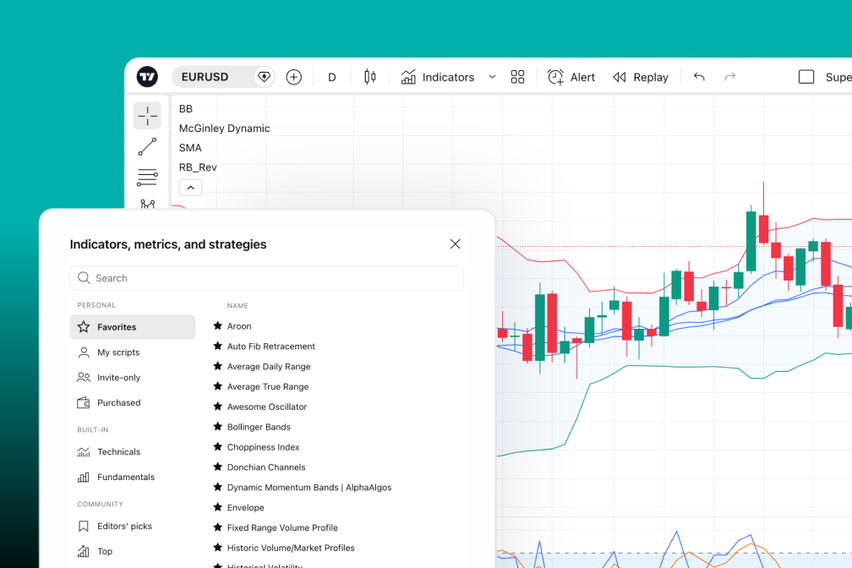Toggle the star for Bollinger Bands
The height and width of the screenshot is (568, 852).
pos(218,426)
